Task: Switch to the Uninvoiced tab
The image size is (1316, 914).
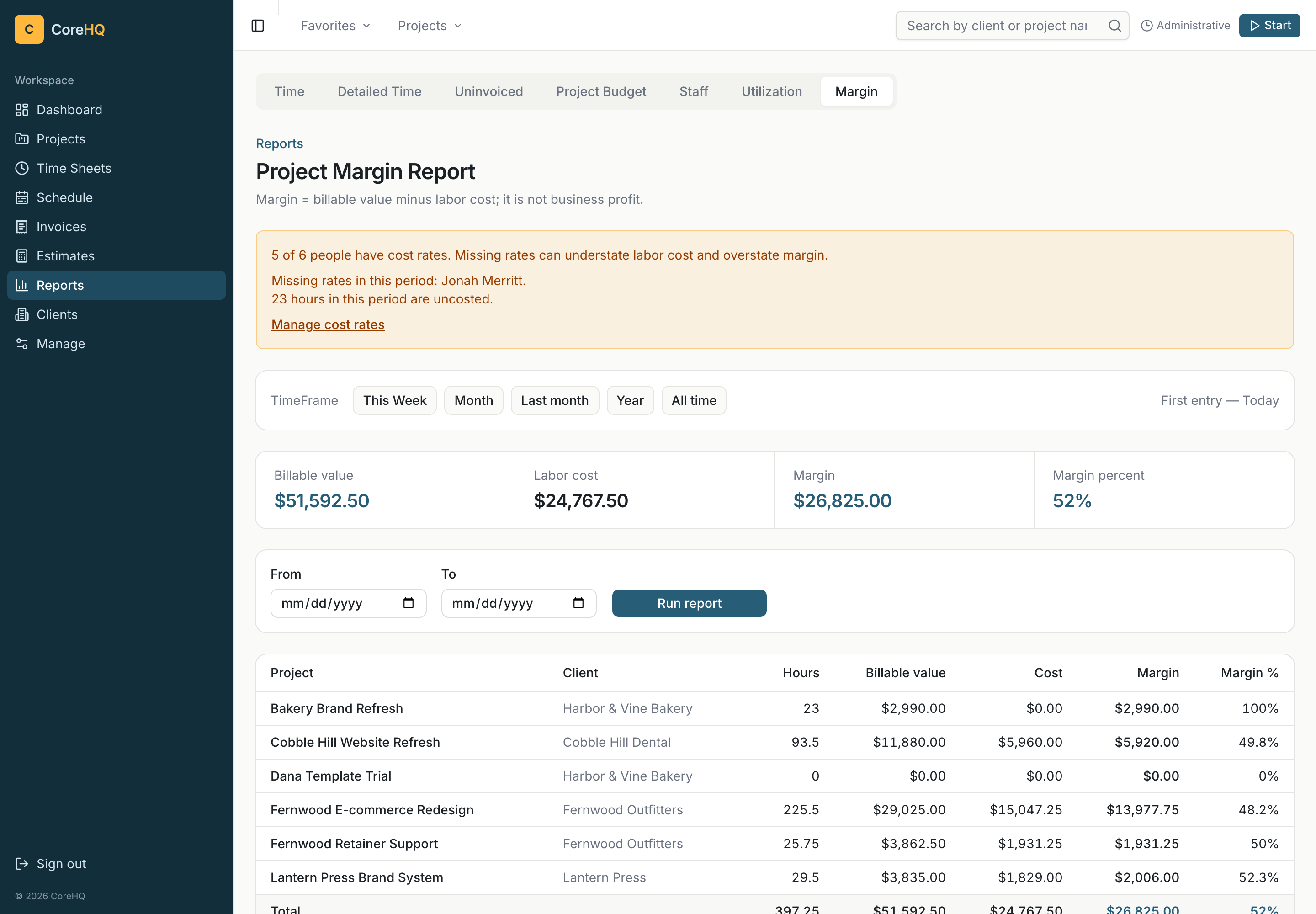Action: tap(488, 92)
